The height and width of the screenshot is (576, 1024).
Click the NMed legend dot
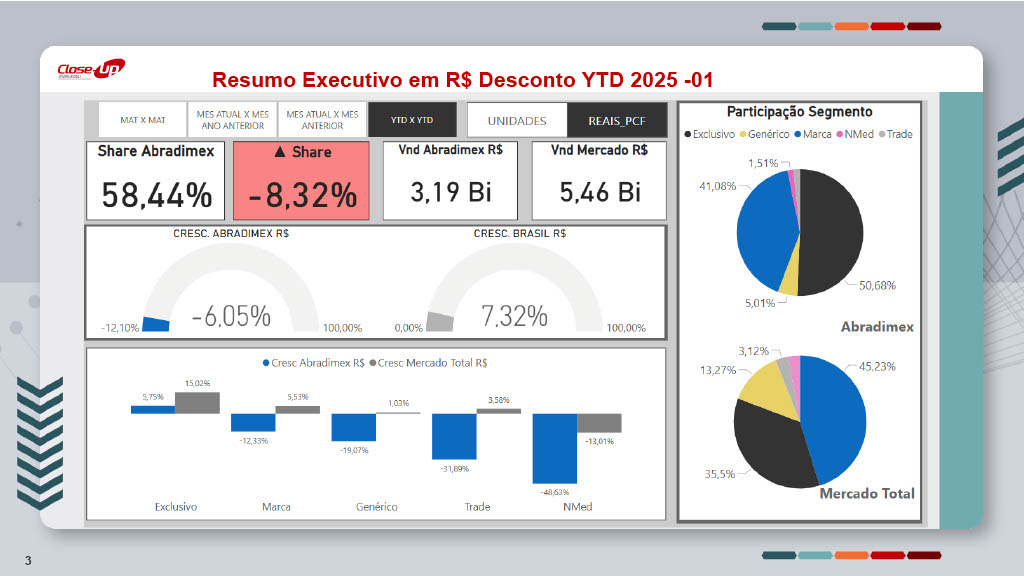coord(838,134)
